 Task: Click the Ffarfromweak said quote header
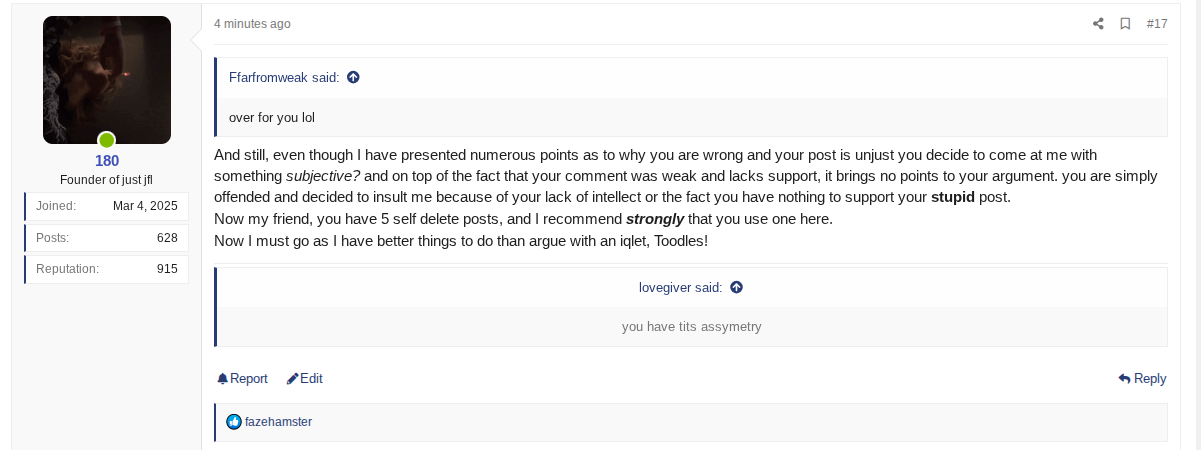coord(284,77)
